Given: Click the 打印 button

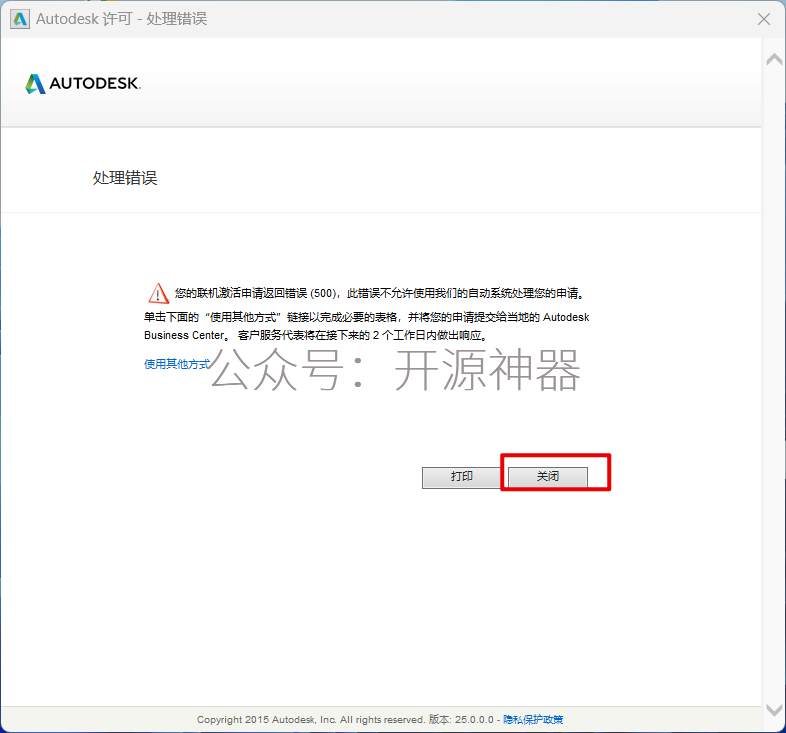Looking at the screenshot, I should coord(462,477).
